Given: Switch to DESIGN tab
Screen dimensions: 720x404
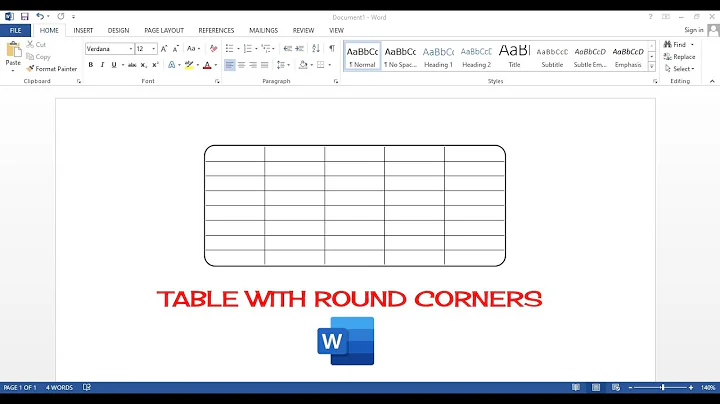Looking at the screenshot, I should point(118,30).
